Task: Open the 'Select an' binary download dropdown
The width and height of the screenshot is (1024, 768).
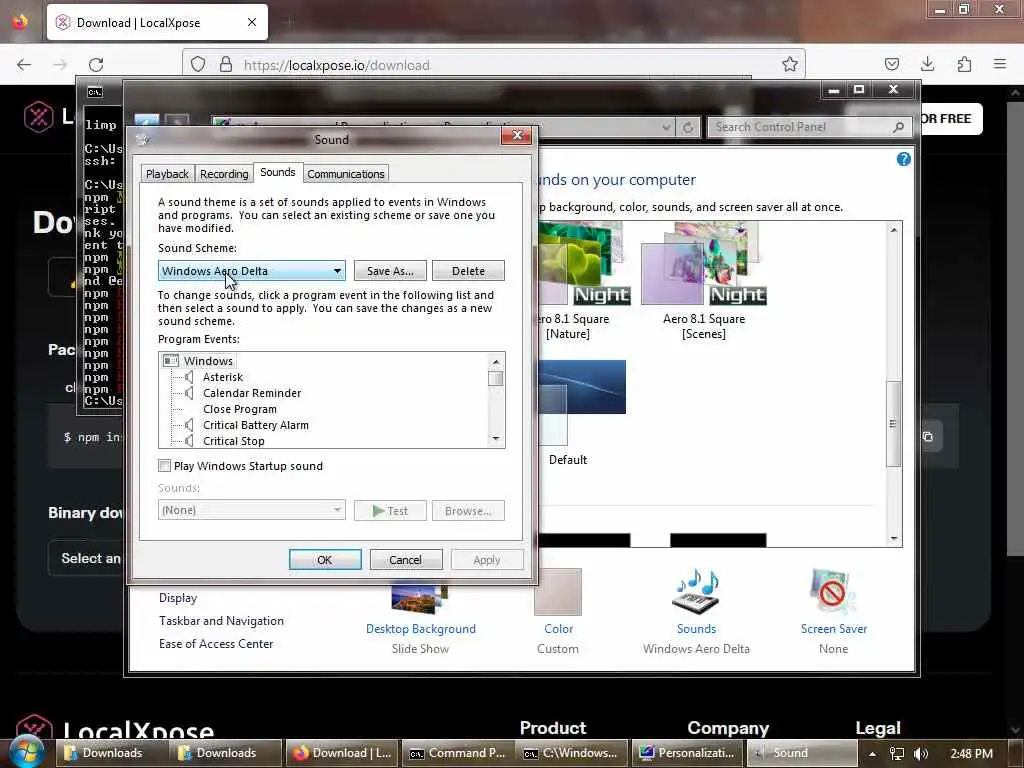Action: point(86,558)
